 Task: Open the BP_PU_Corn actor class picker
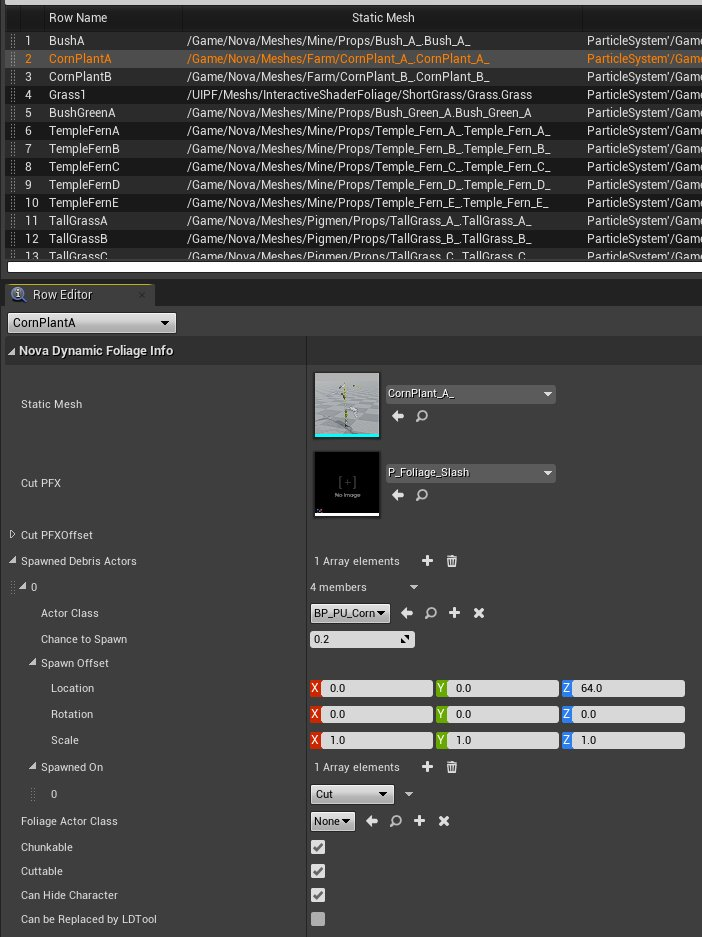[x=350, y=613]
